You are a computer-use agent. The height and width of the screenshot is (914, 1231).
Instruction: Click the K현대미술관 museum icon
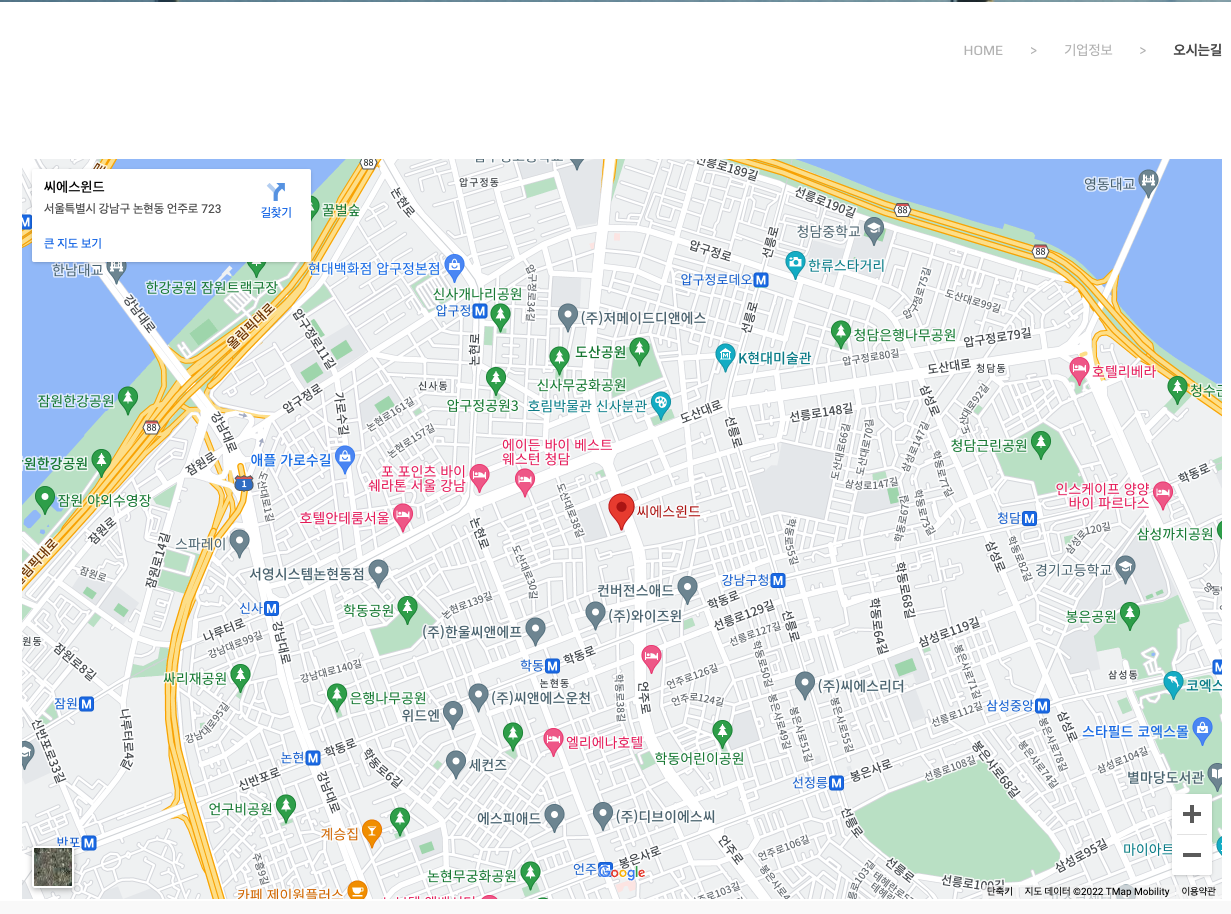click(x=726, y=356)
